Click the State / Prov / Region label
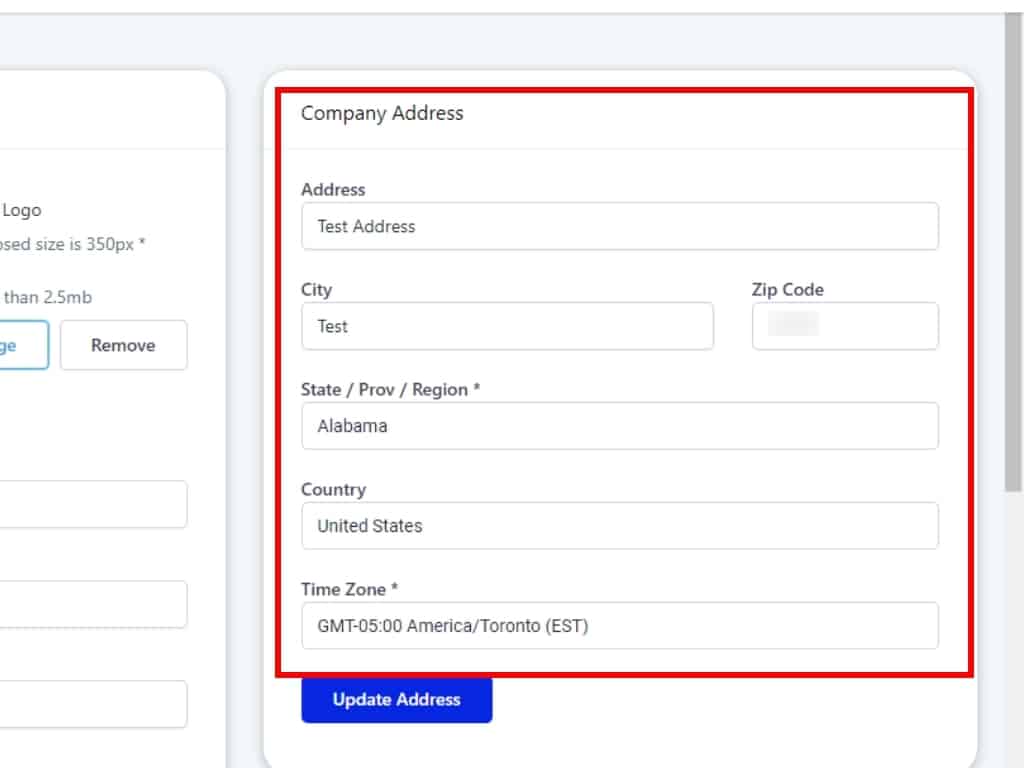Viewport: 1024px width, 768px height. 390,389
